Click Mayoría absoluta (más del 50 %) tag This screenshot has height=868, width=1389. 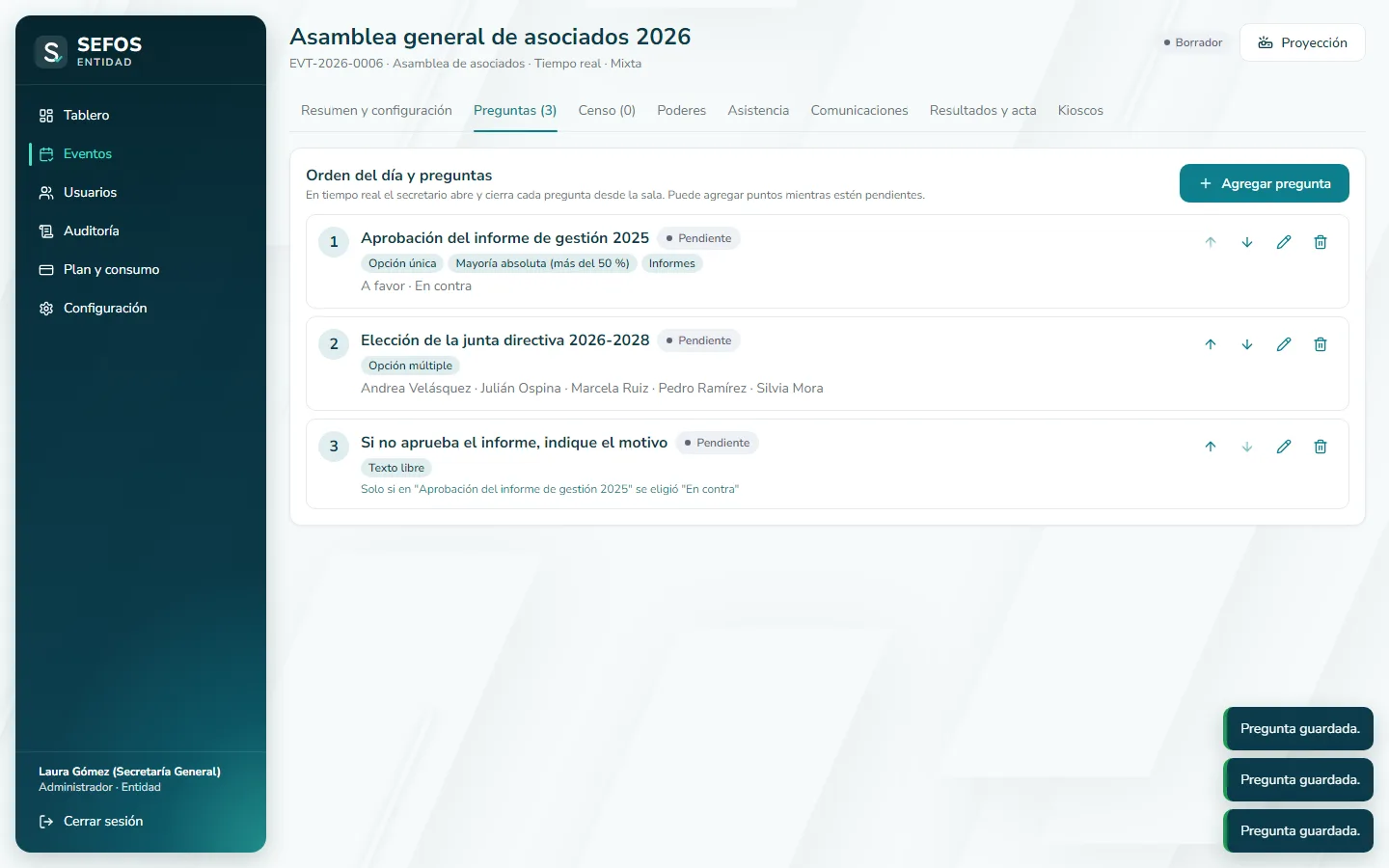tap(542, 263)
